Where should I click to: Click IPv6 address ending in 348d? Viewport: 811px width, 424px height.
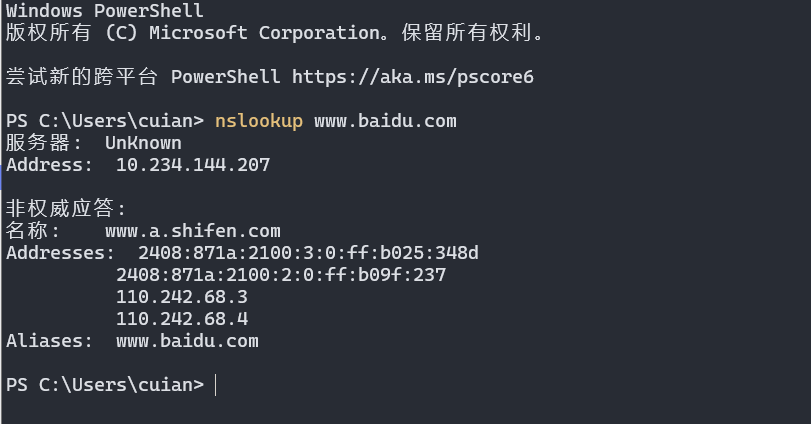click(308, 253)
